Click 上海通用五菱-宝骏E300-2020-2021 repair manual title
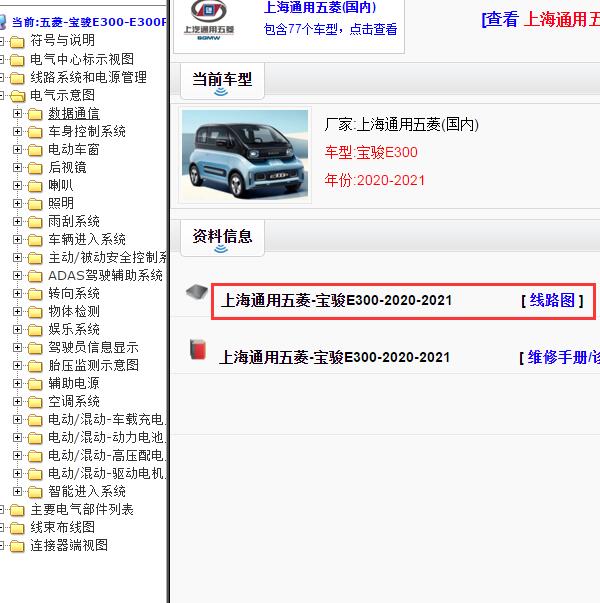The image size is (600, 603). [x=334, y=357]
